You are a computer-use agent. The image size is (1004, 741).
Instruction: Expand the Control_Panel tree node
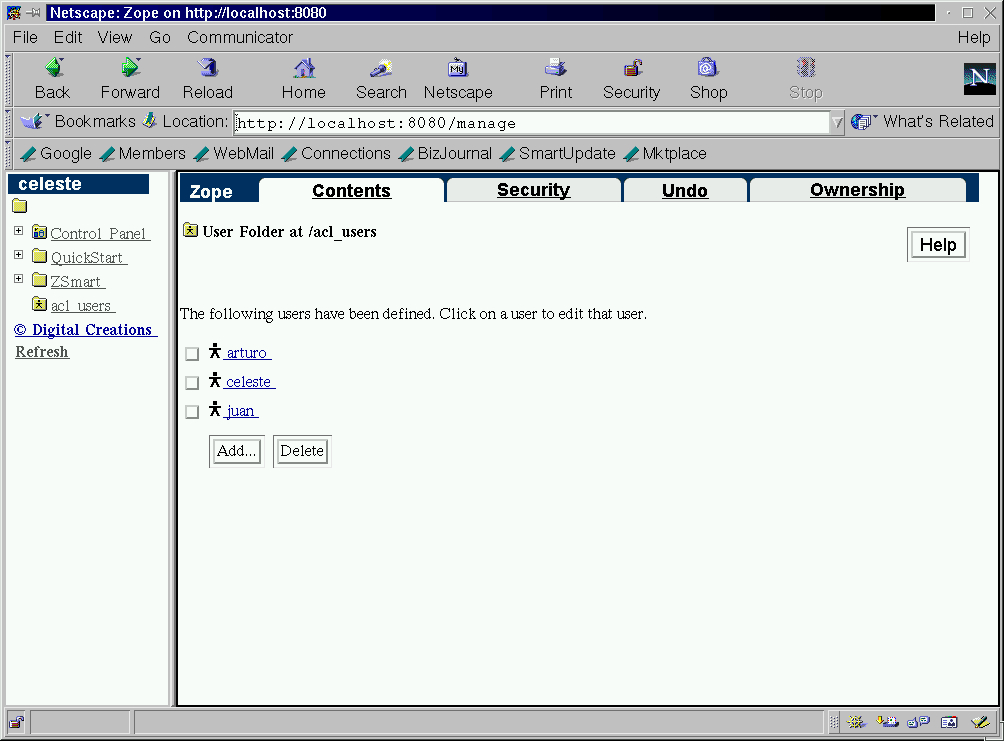[x=19, y=231]
